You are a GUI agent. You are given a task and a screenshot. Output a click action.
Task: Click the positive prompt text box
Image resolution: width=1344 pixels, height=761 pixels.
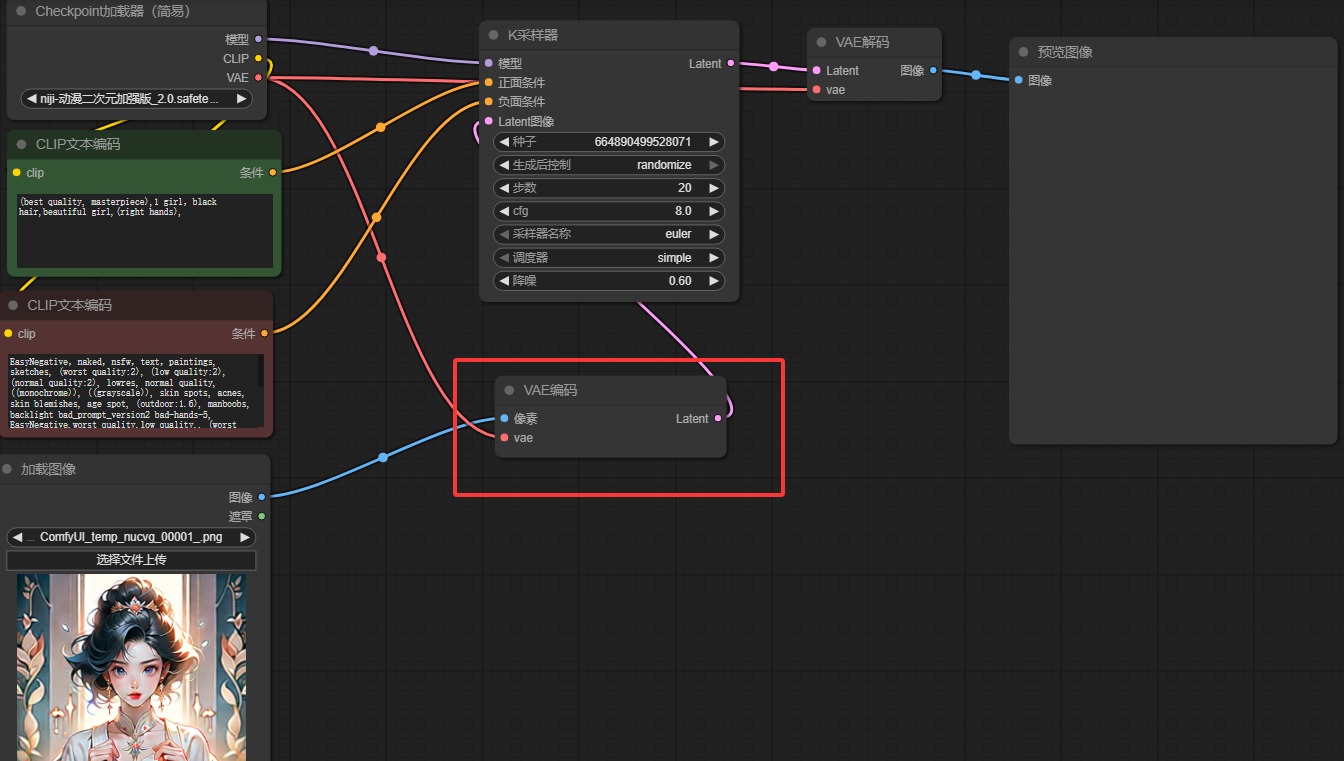tap(144, 230)
